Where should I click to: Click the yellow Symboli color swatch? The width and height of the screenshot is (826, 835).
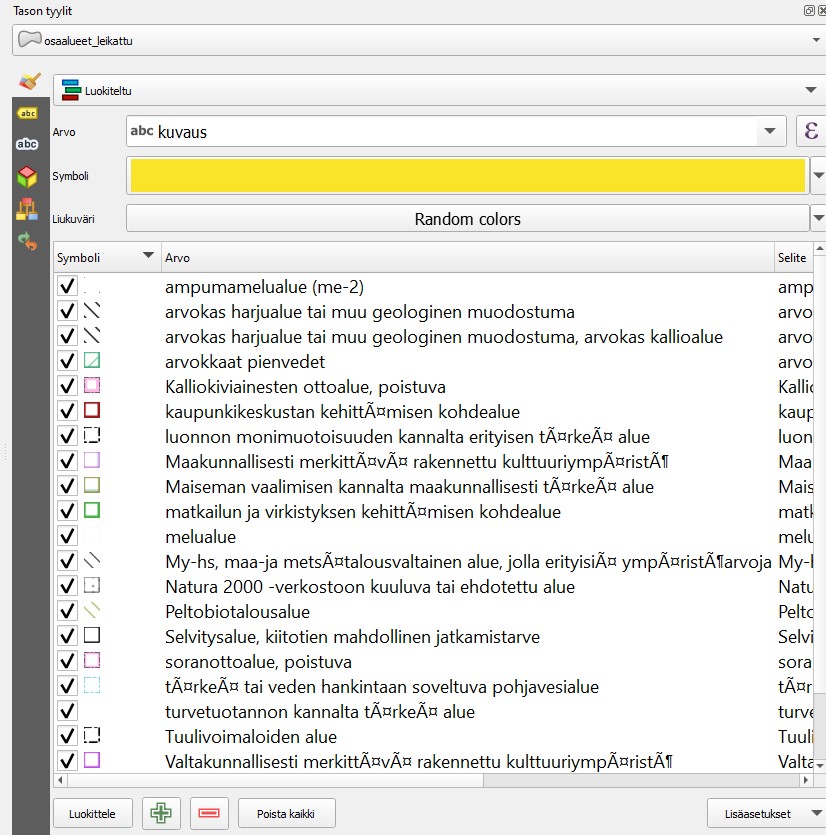(x=468, y=175)
